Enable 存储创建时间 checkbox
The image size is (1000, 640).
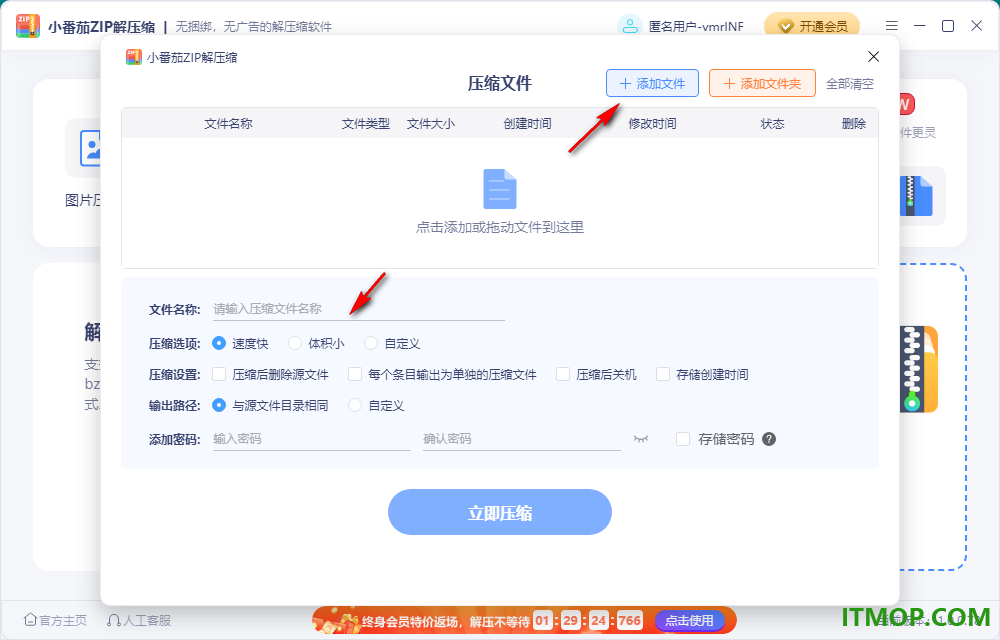[663, 374]
